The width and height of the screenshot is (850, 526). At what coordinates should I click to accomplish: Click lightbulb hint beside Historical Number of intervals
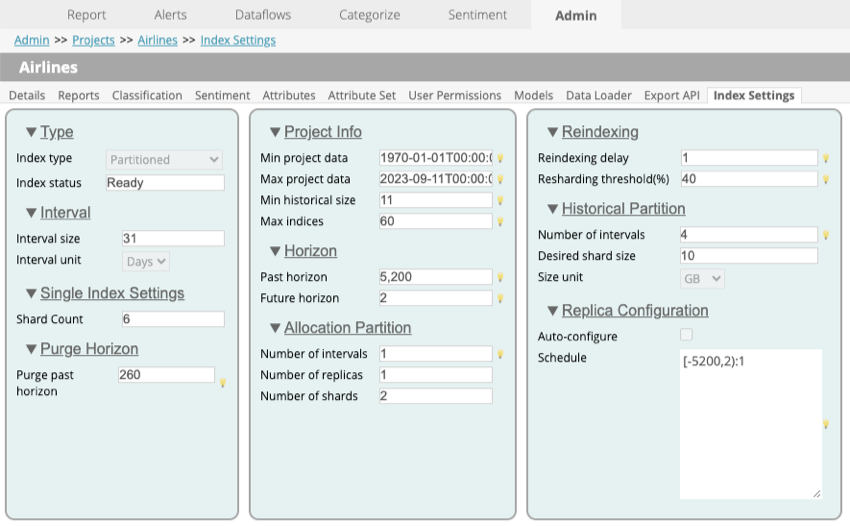click(x=826, y=236)
